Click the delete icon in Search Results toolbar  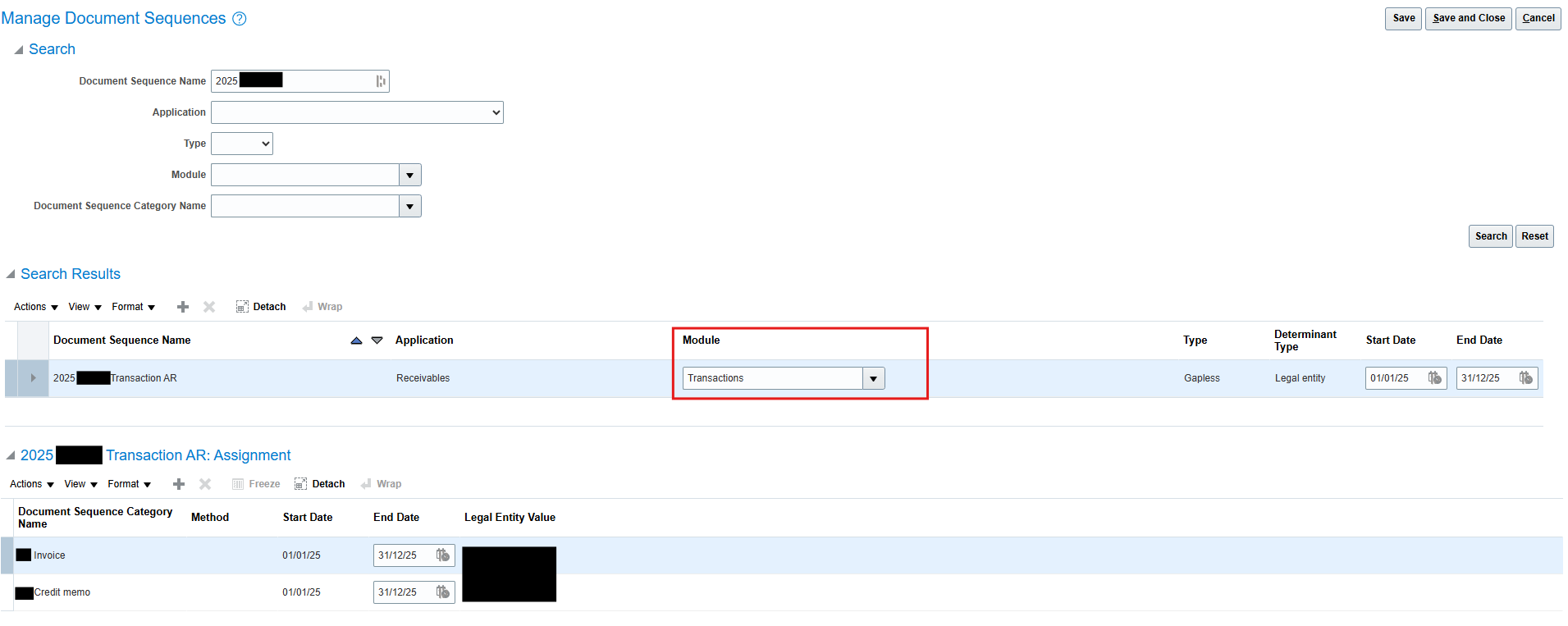click(x=209, y=307)
